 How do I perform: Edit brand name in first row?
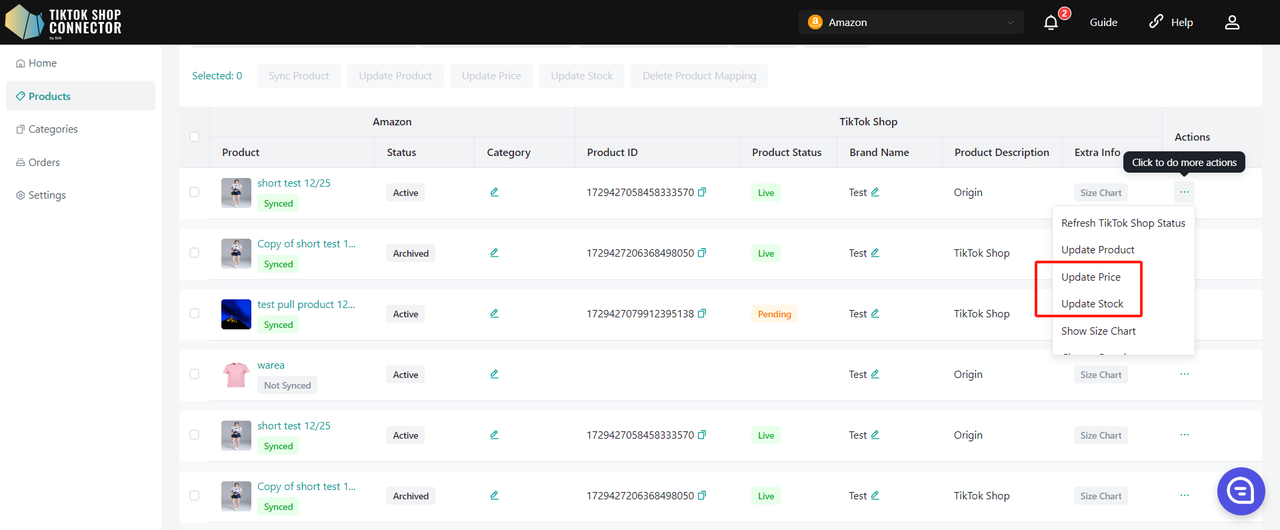tap(875, 192)
